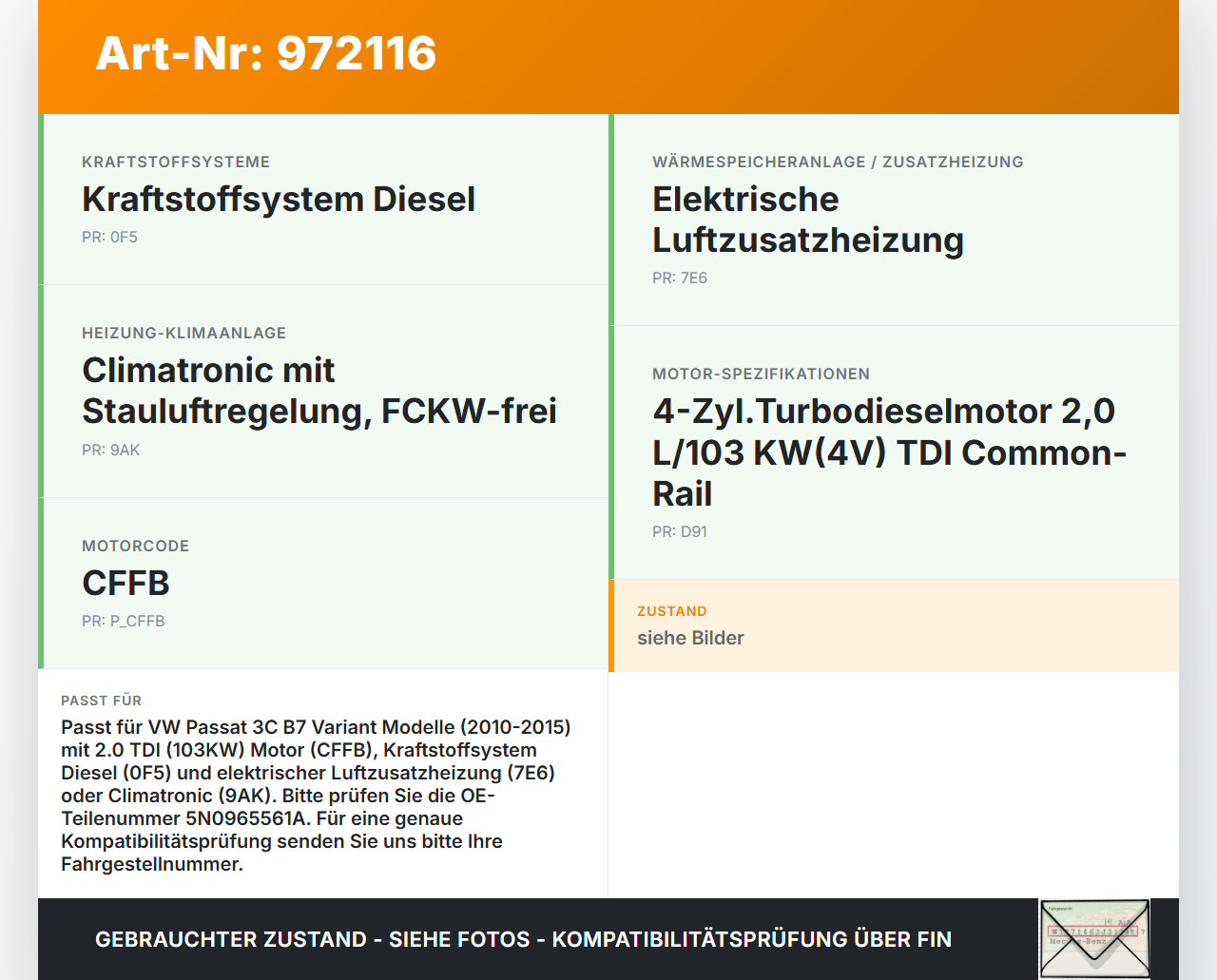This screenshot has height=980, width=1217.
Task: Select the PR: D91 code label
Action: pos(679,531)
